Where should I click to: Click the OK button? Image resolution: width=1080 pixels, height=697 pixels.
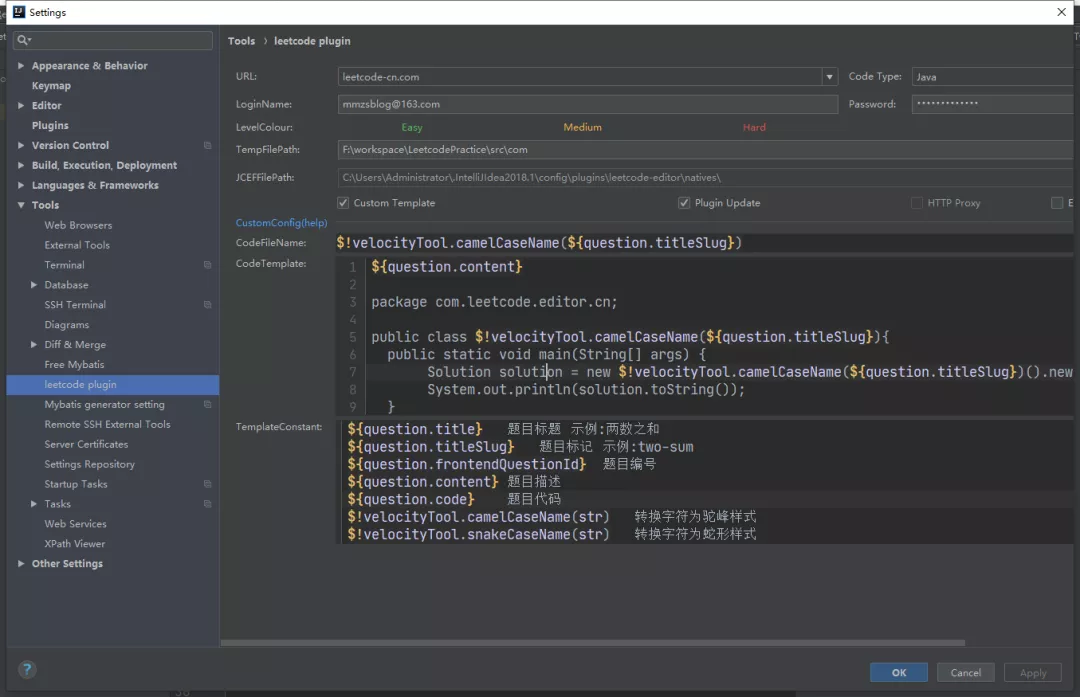click(898, 672)
